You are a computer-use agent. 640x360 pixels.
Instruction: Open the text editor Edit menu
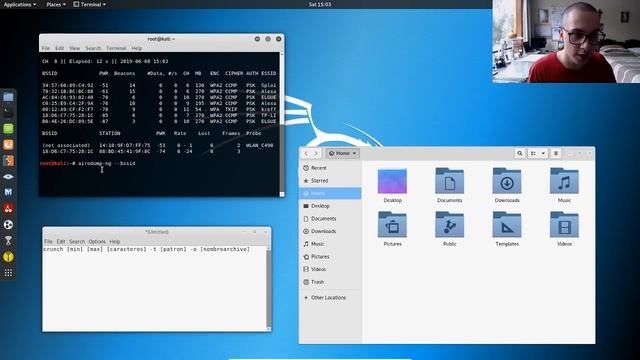(x=61, y=242)
